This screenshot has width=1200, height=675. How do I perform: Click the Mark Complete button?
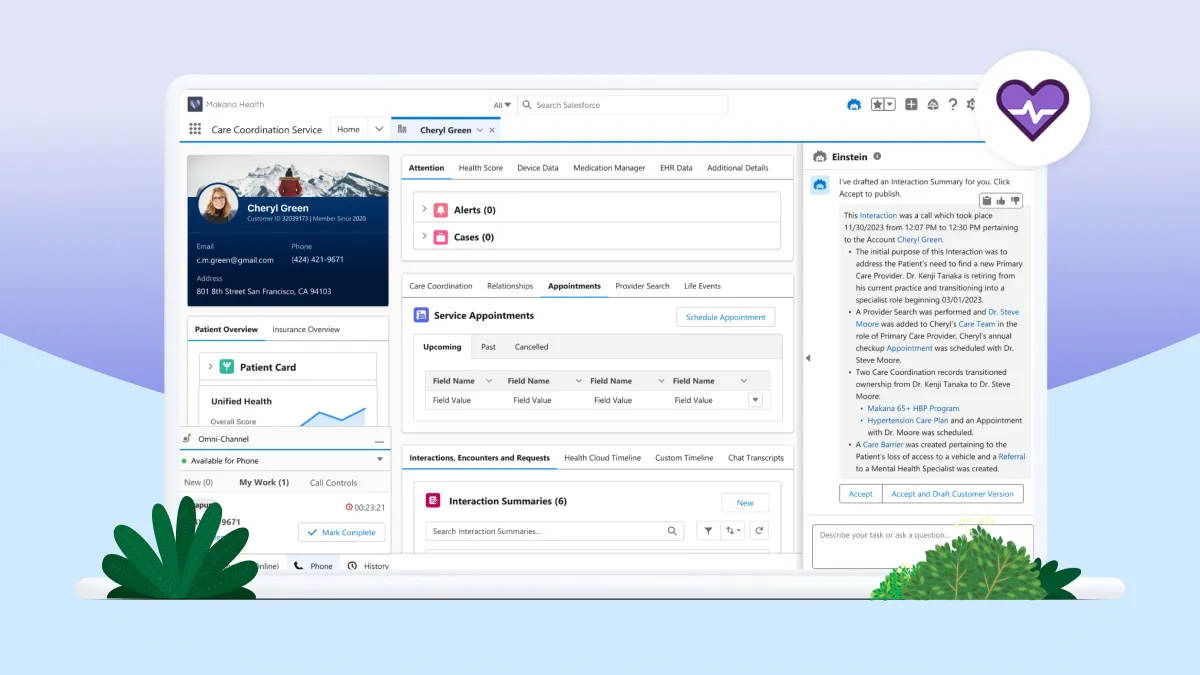coord(341,533)
